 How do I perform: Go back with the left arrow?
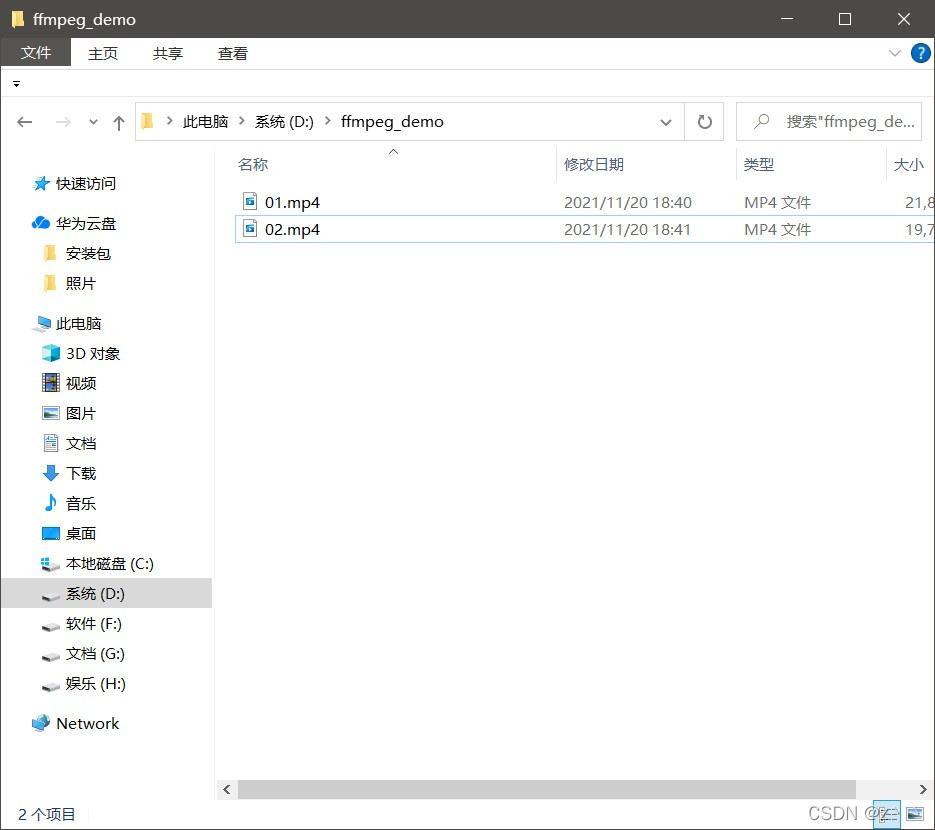click(x=24, y=122)
